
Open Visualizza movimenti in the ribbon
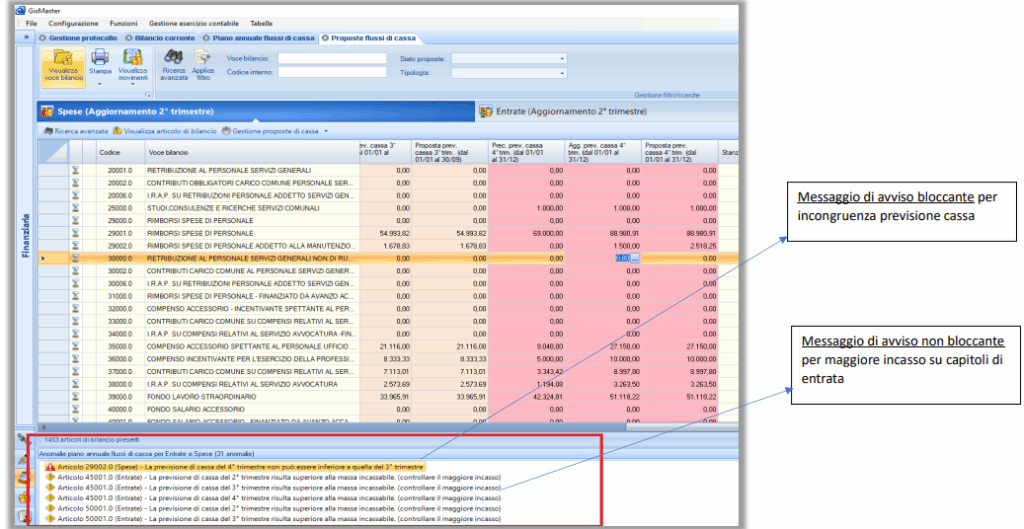pos(132,58)
